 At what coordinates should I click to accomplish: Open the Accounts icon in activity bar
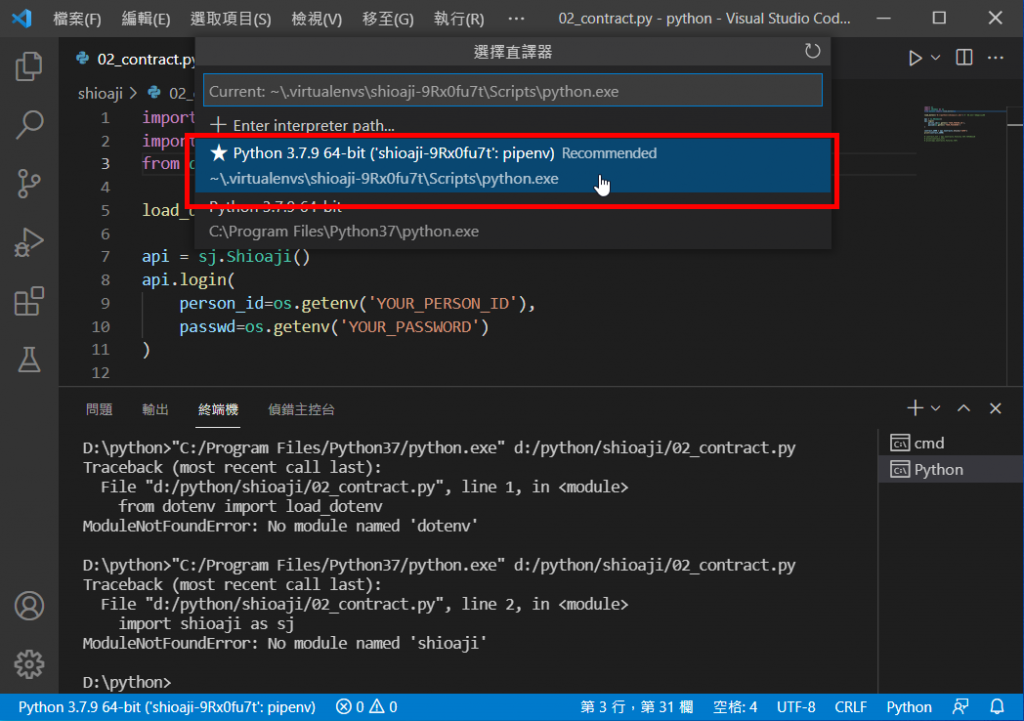(x=29, y=606)
